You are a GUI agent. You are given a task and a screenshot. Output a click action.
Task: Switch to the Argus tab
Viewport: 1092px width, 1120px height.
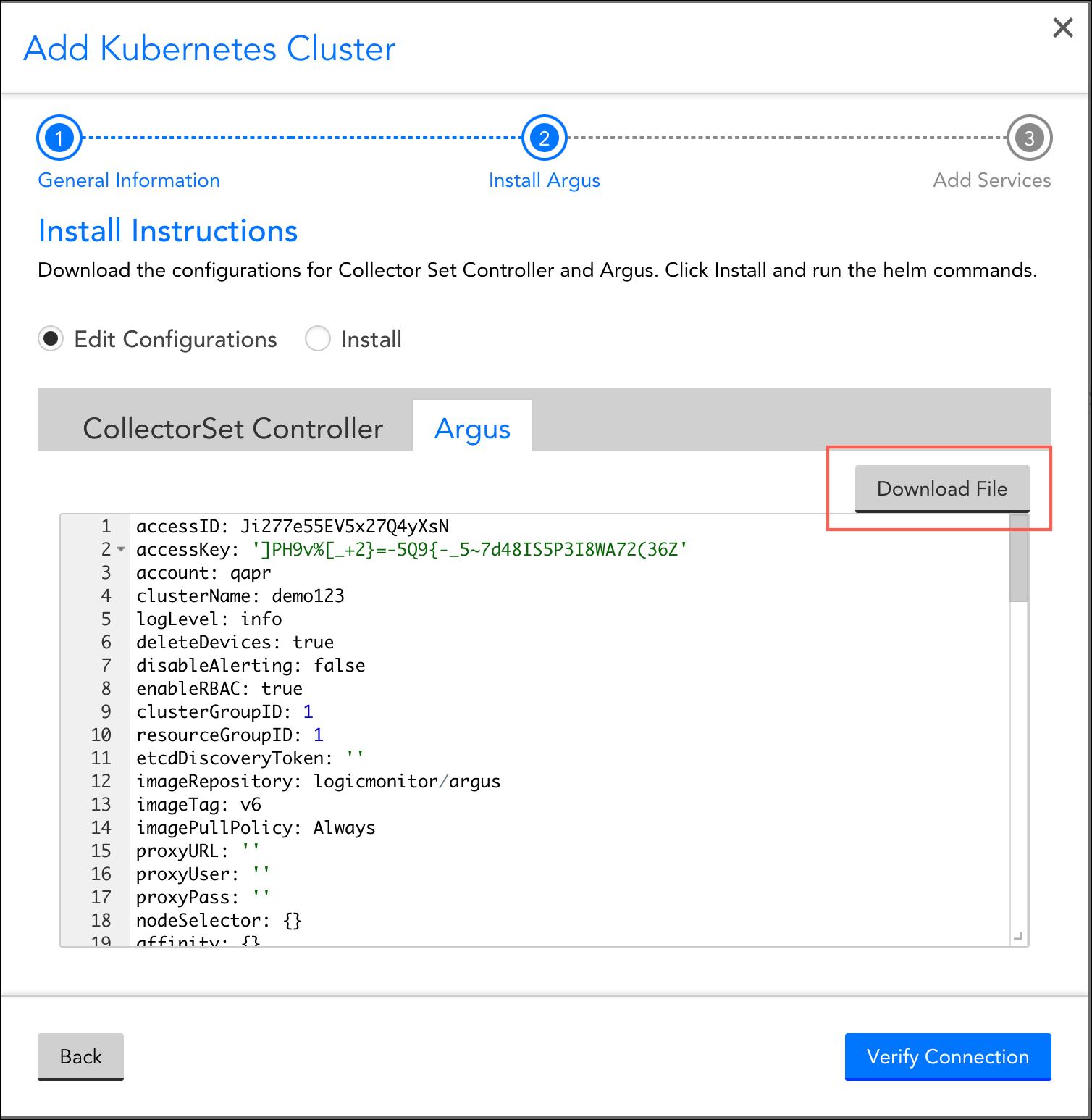pos(472,428)
